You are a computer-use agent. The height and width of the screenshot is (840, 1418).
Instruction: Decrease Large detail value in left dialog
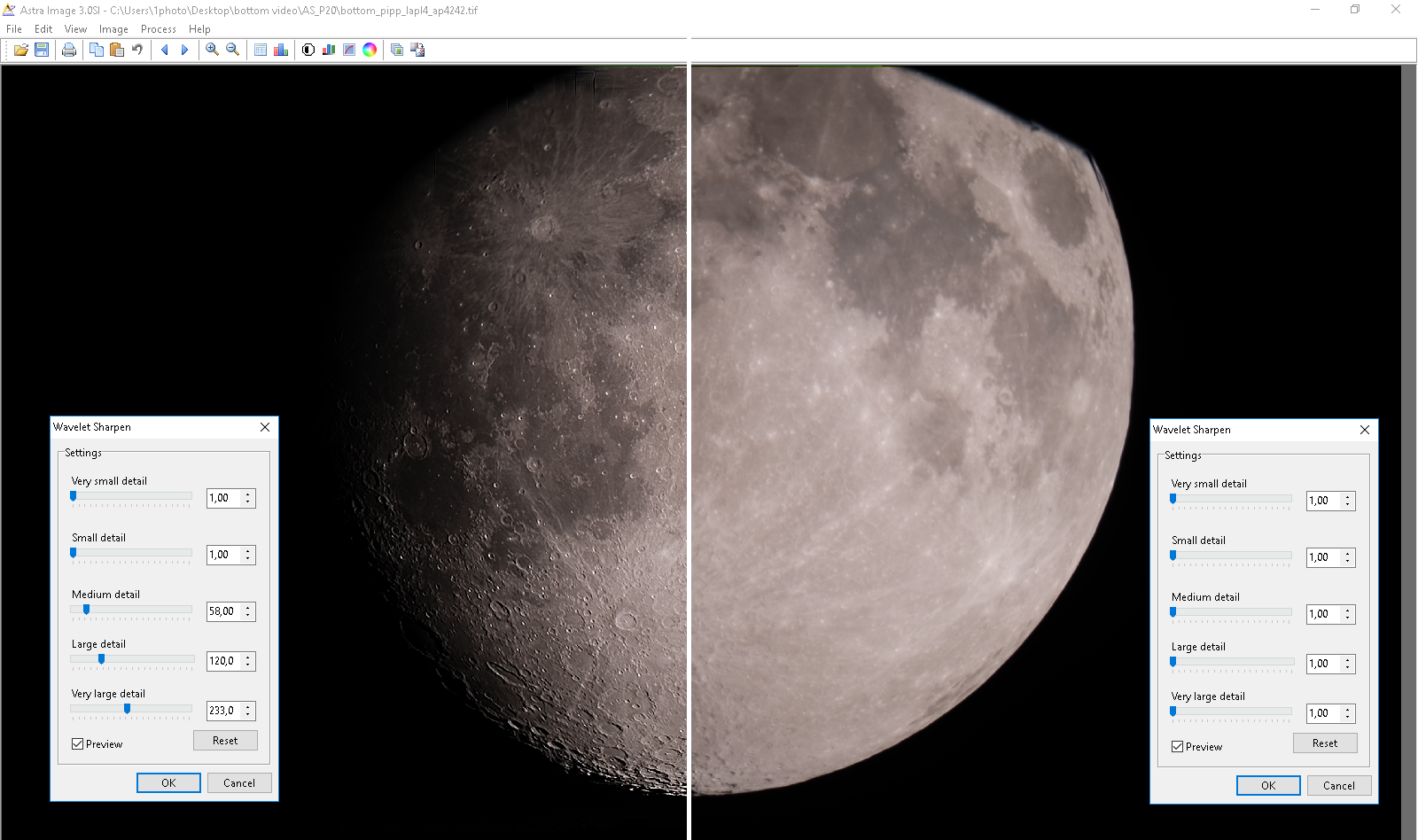[248, 665]
